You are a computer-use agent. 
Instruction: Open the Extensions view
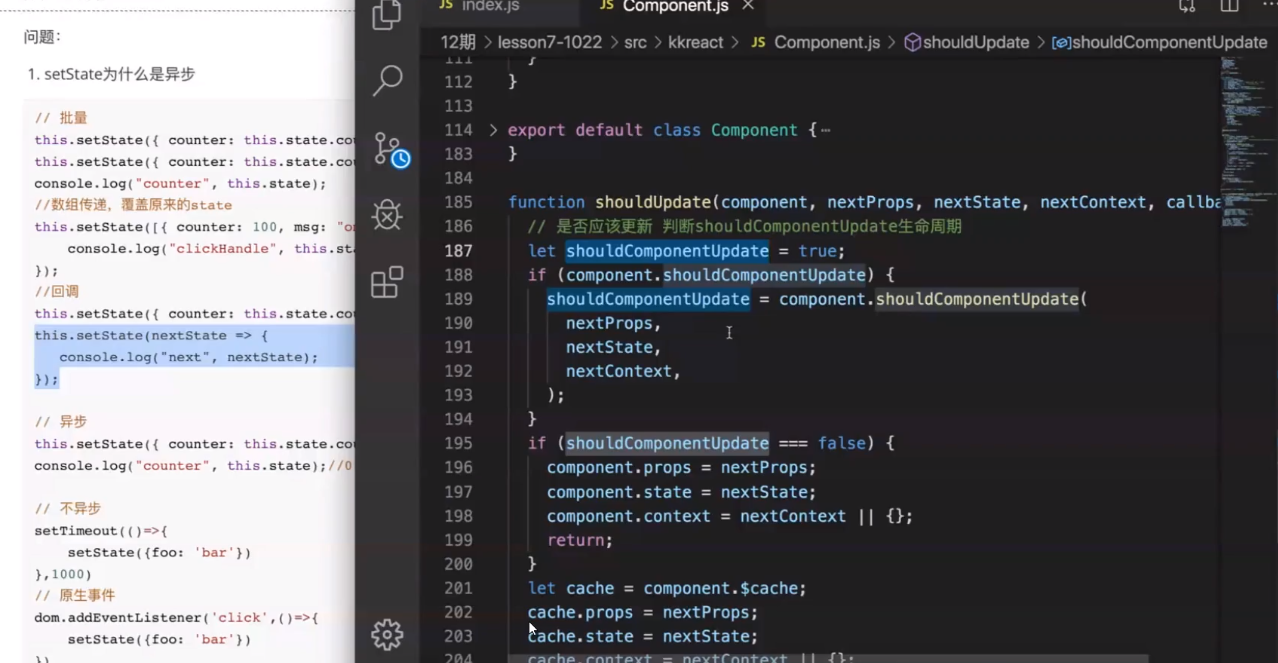tap(386, 282)
